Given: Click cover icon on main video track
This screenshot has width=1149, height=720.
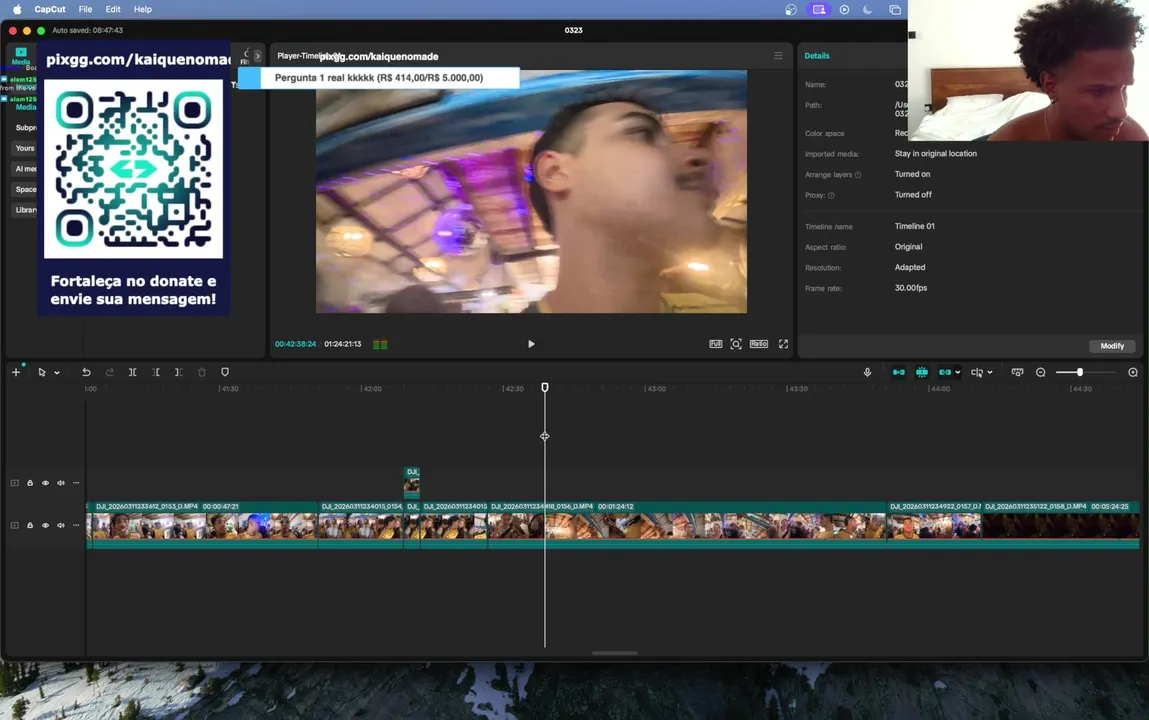Looking at the screenshot, I should tap(15, 525).
